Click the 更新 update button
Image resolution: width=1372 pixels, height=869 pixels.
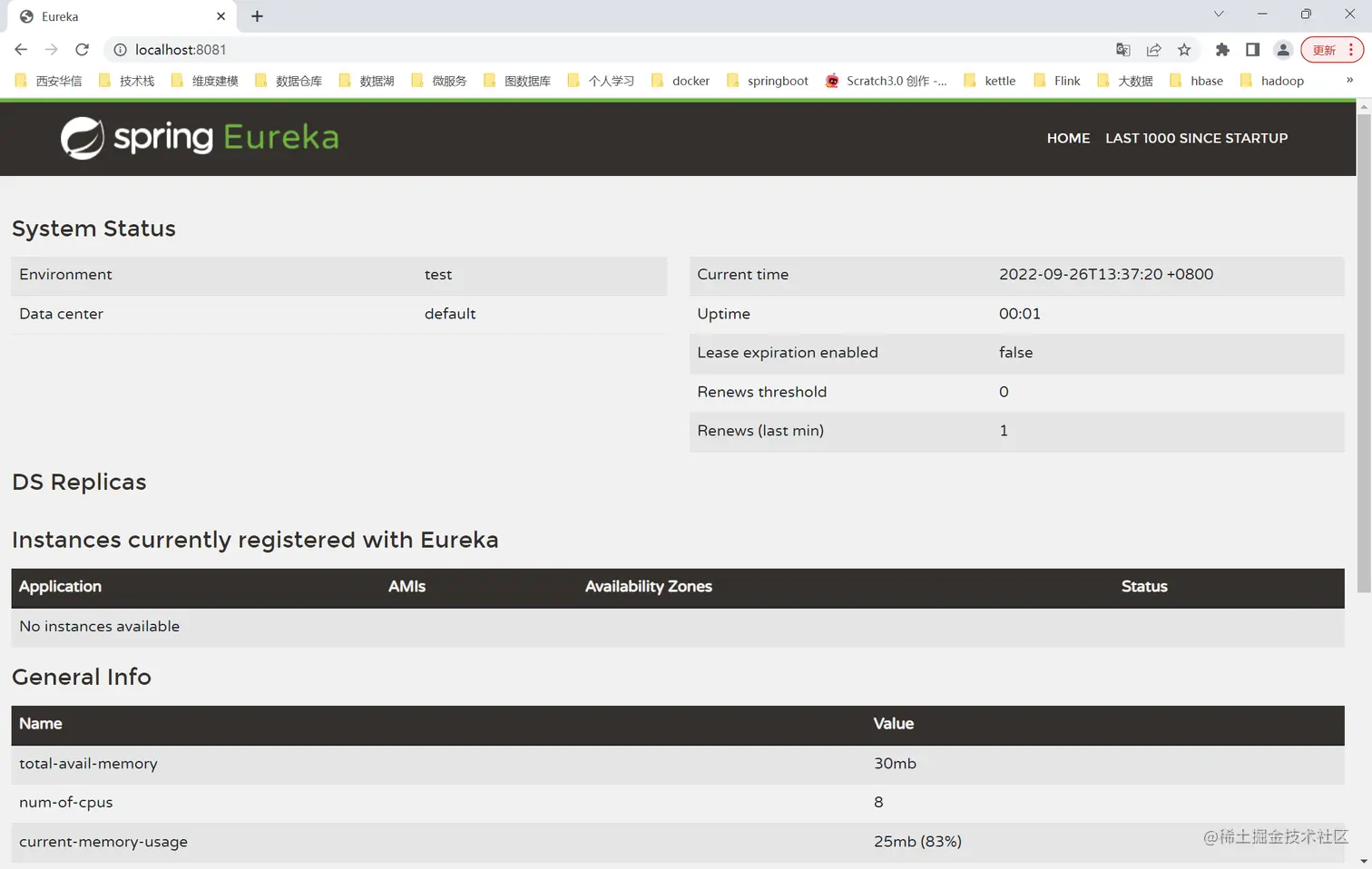(1332, 50)
